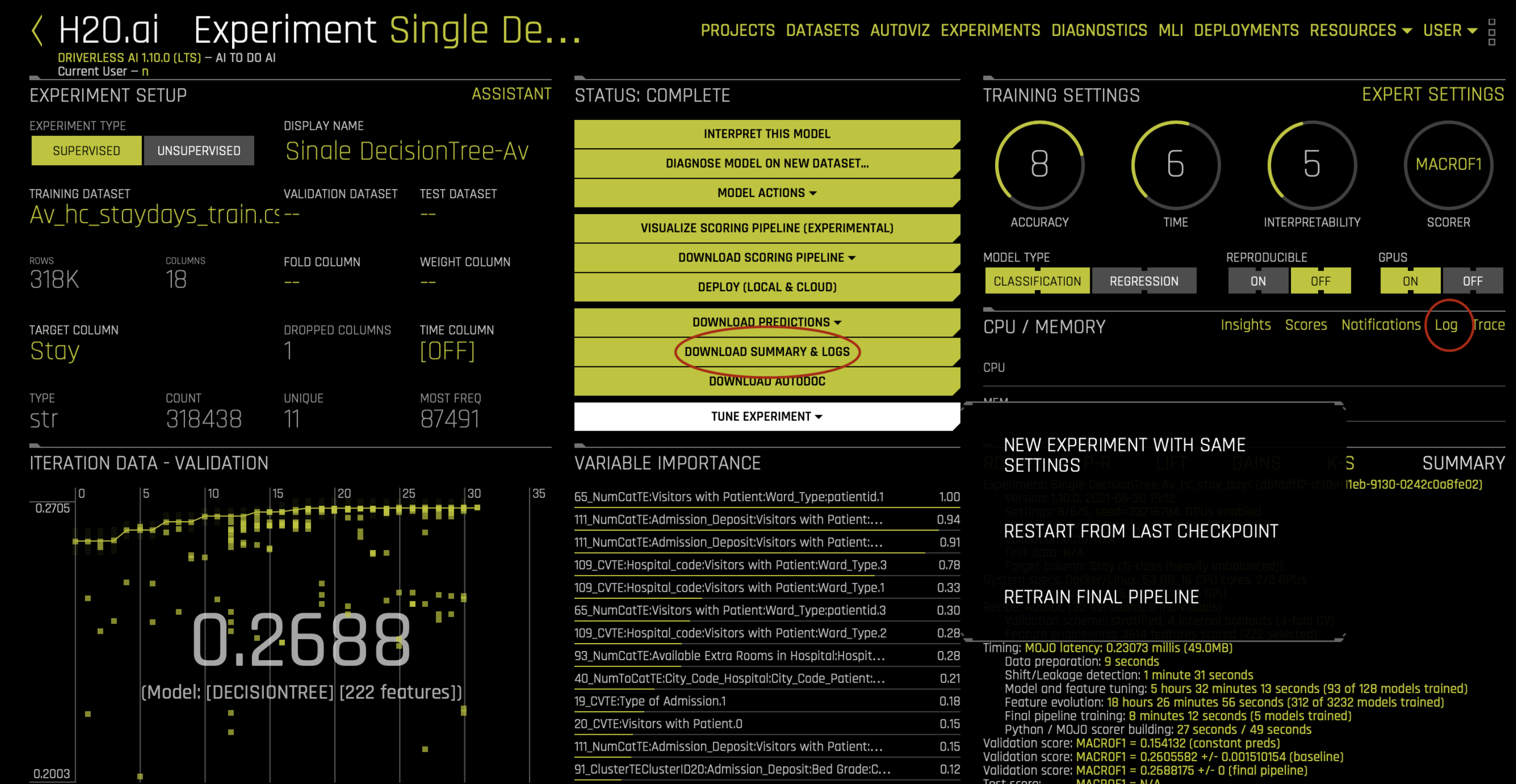Viewport: 1516px width, 784px height.
Task: Expand the Model Actions dropdown
Action: [x=766, y=193]
